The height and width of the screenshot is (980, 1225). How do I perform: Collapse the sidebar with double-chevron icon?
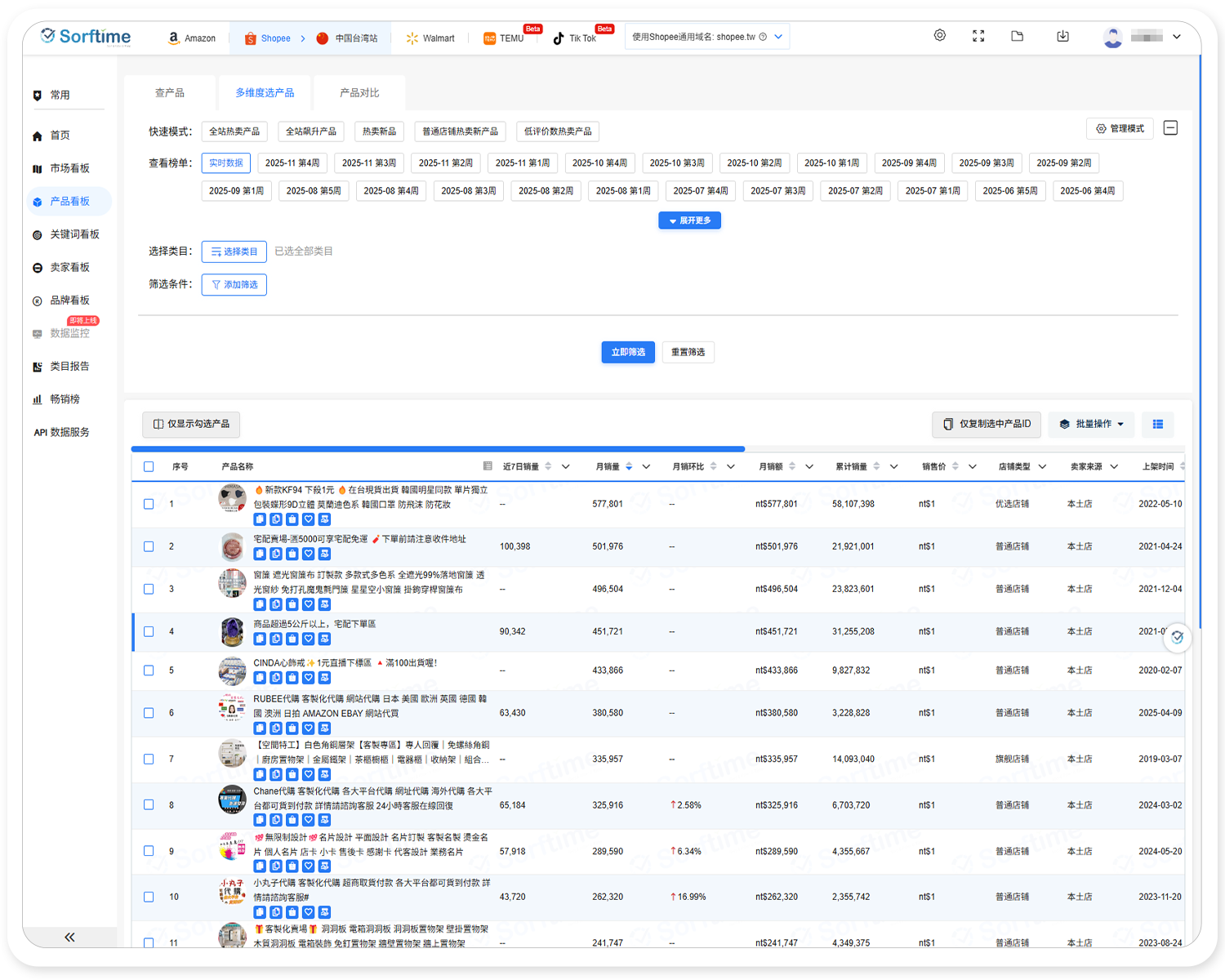click(69, 937)
